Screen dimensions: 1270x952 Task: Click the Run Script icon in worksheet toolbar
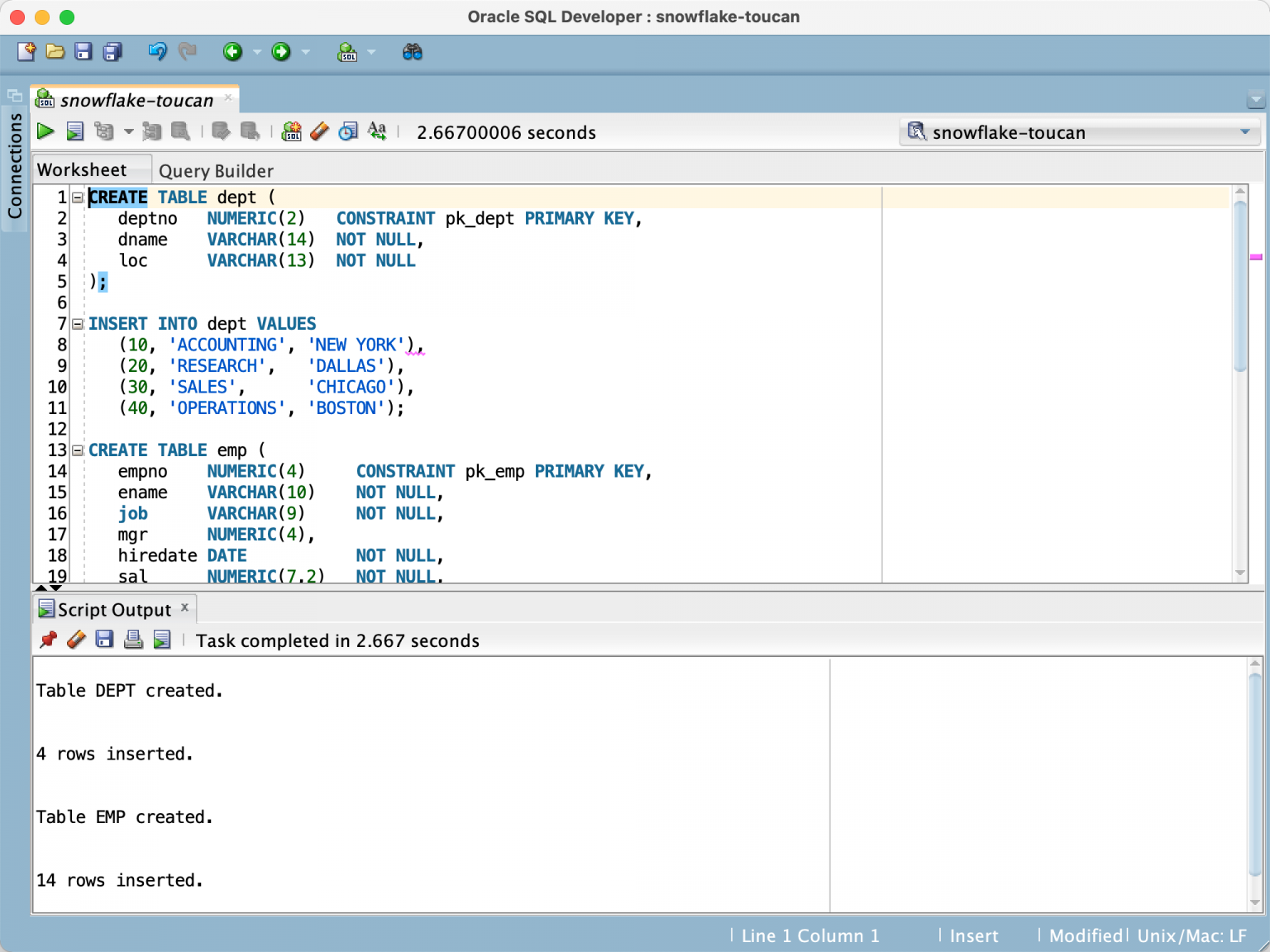click(75, 131)
